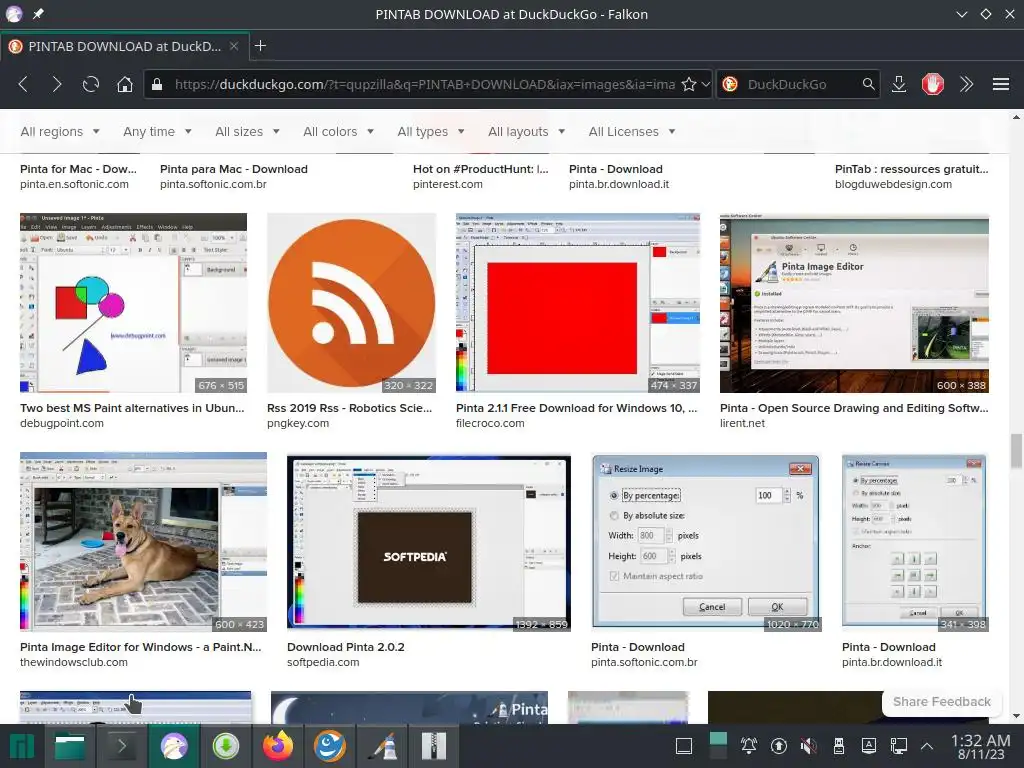
Task: Open the dog photo Pinta thumbnail
Action: [143, 541]
